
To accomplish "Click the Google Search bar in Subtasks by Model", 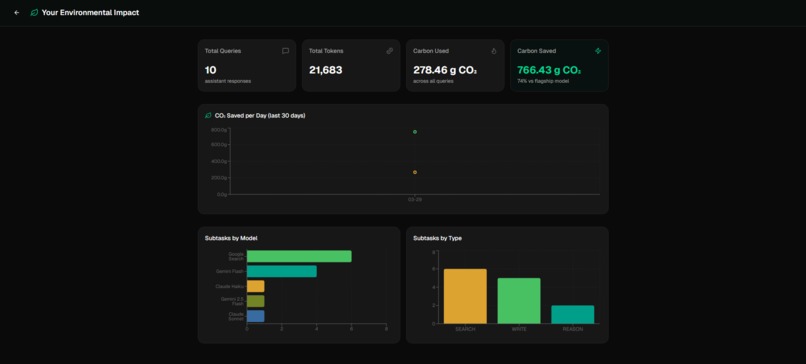I will click(x=299, y=256).
